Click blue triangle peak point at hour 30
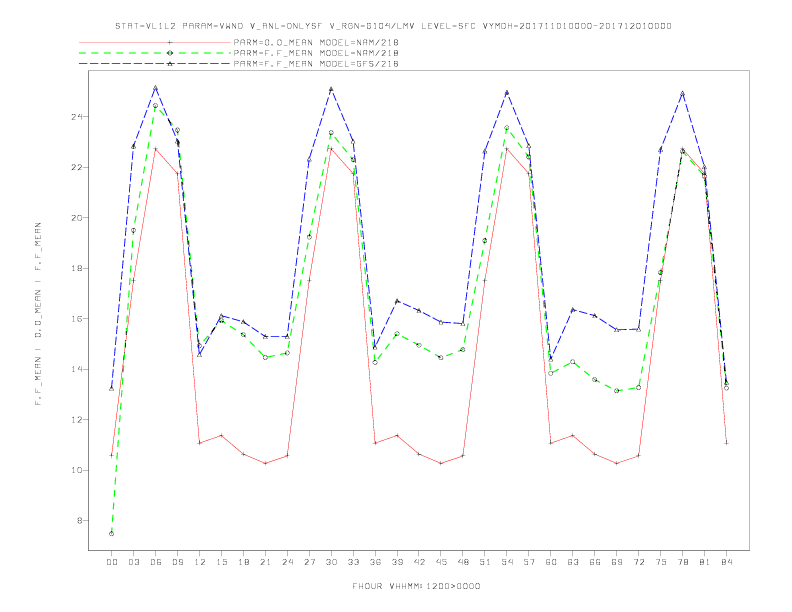Viewport: 792px width, 612px height. (x=331, y=89)
